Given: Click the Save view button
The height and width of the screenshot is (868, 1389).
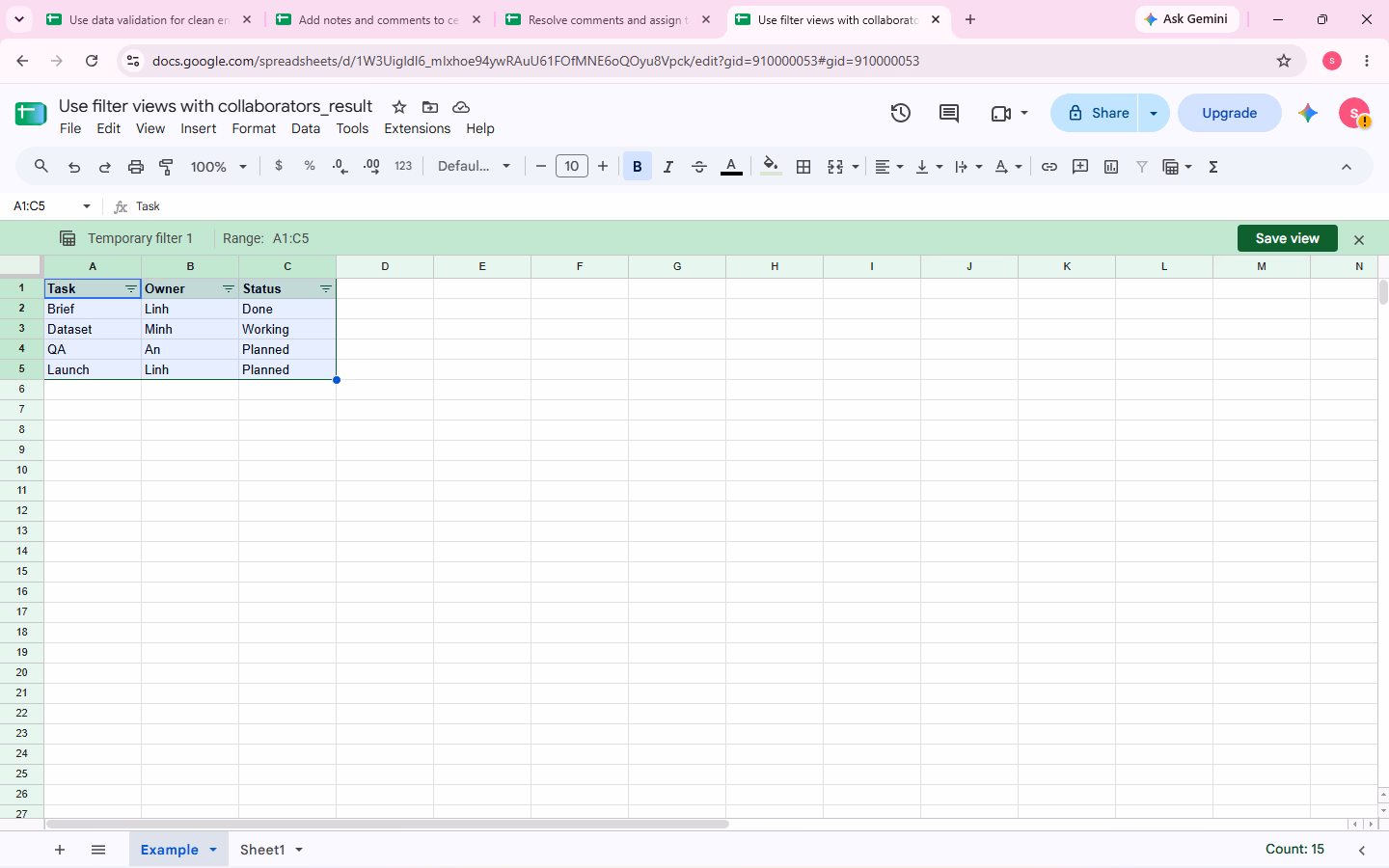Looking at the screenshot, I should 1288,238.
